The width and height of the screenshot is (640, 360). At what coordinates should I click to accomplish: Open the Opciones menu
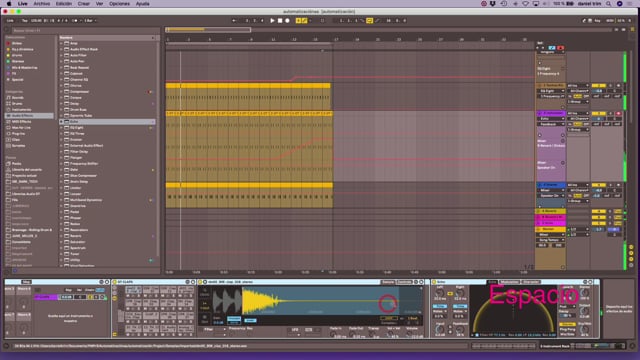click(x=119, y=4)
